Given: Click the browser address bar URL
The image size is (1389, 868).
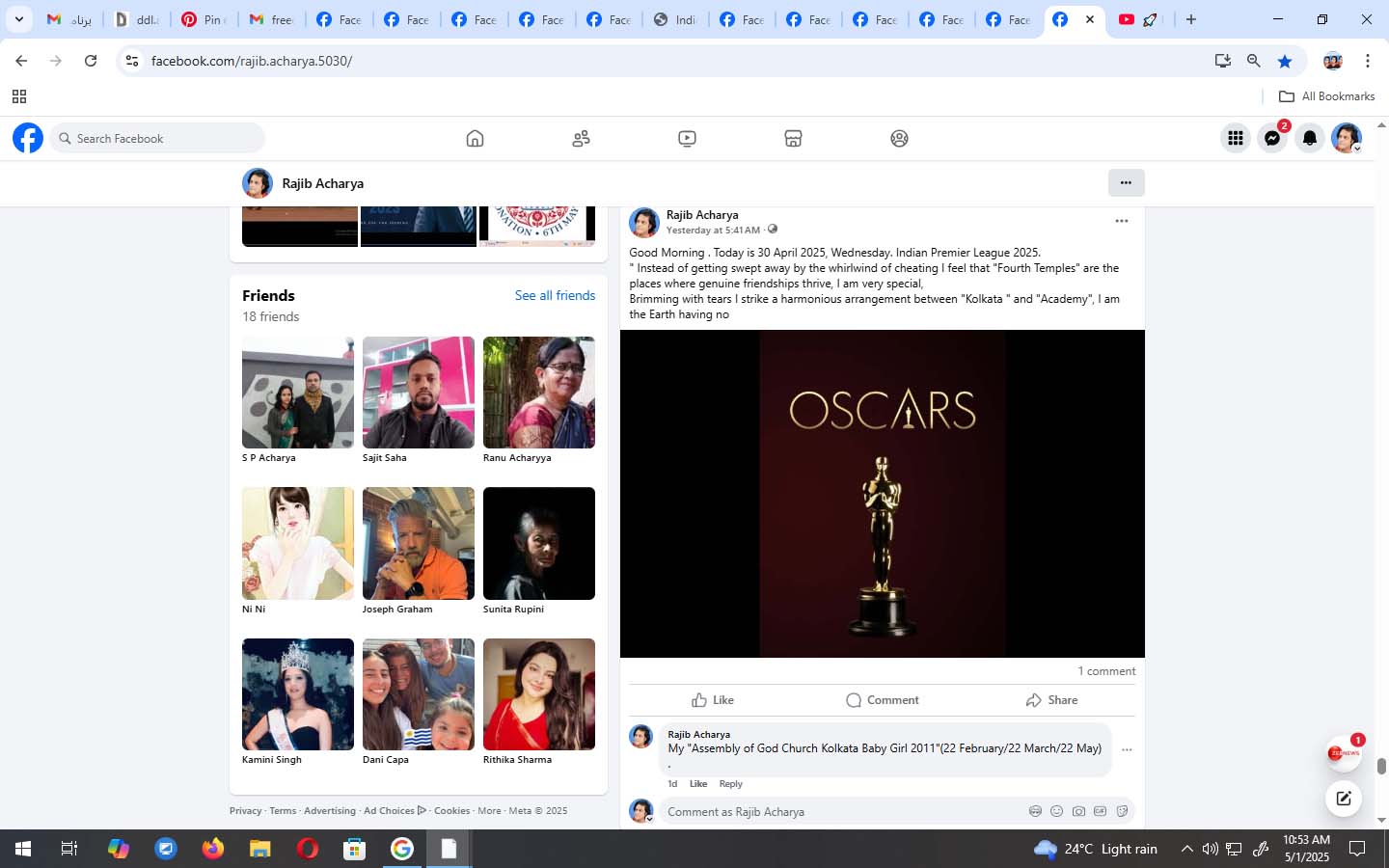Looking at the screenshot, I should click(x=252, y=61).
